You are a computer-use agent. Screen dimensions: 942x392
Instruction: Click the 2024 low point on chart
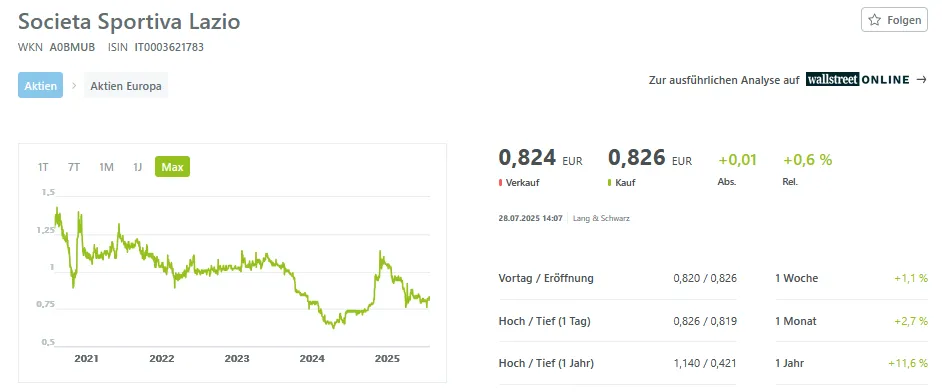tap(333, 326)
